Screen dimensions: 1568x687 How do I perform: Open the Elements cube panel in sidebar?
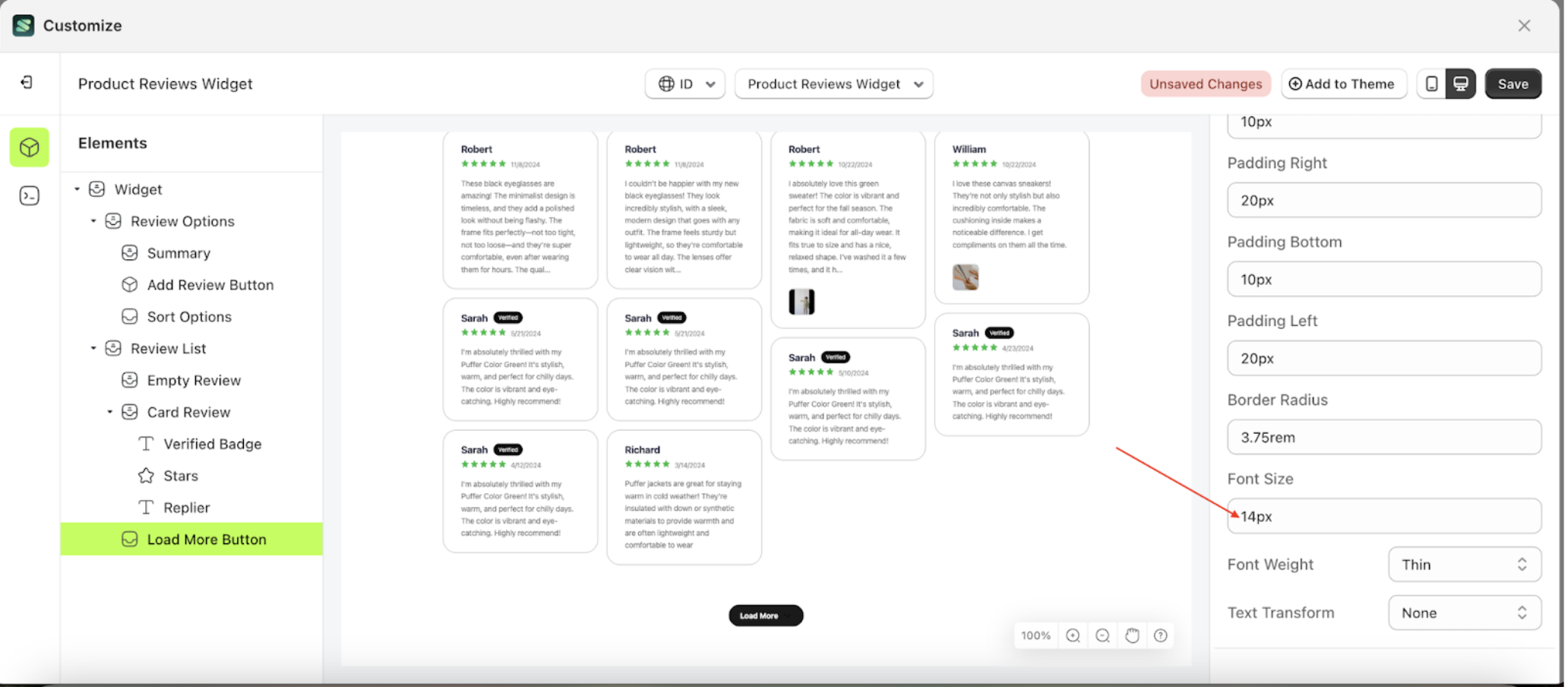pos(29,147)
